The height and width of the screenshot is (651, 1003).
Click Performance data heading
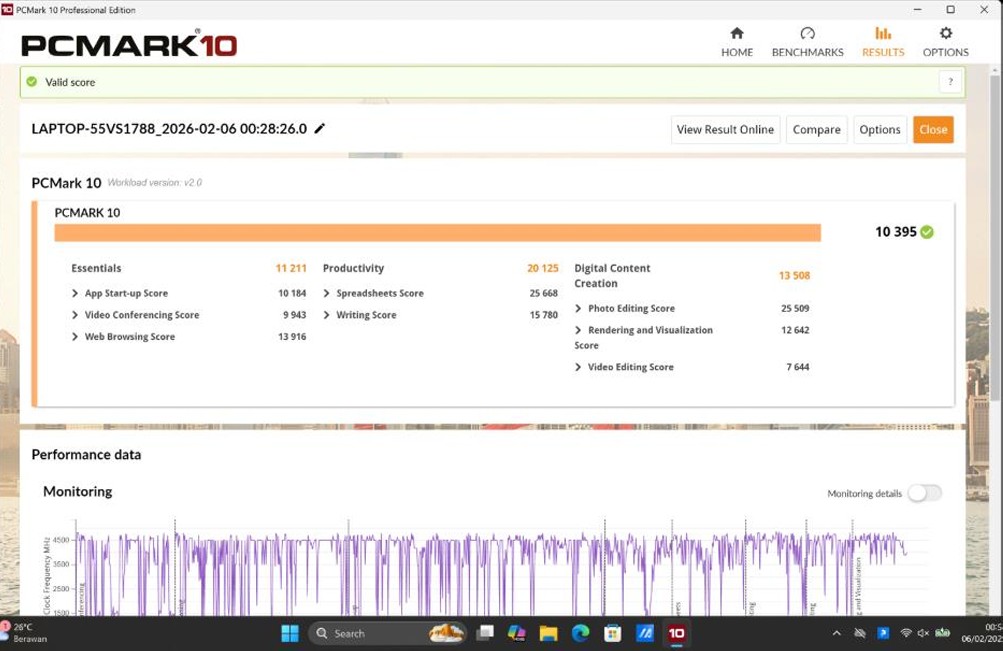(86, 455)
